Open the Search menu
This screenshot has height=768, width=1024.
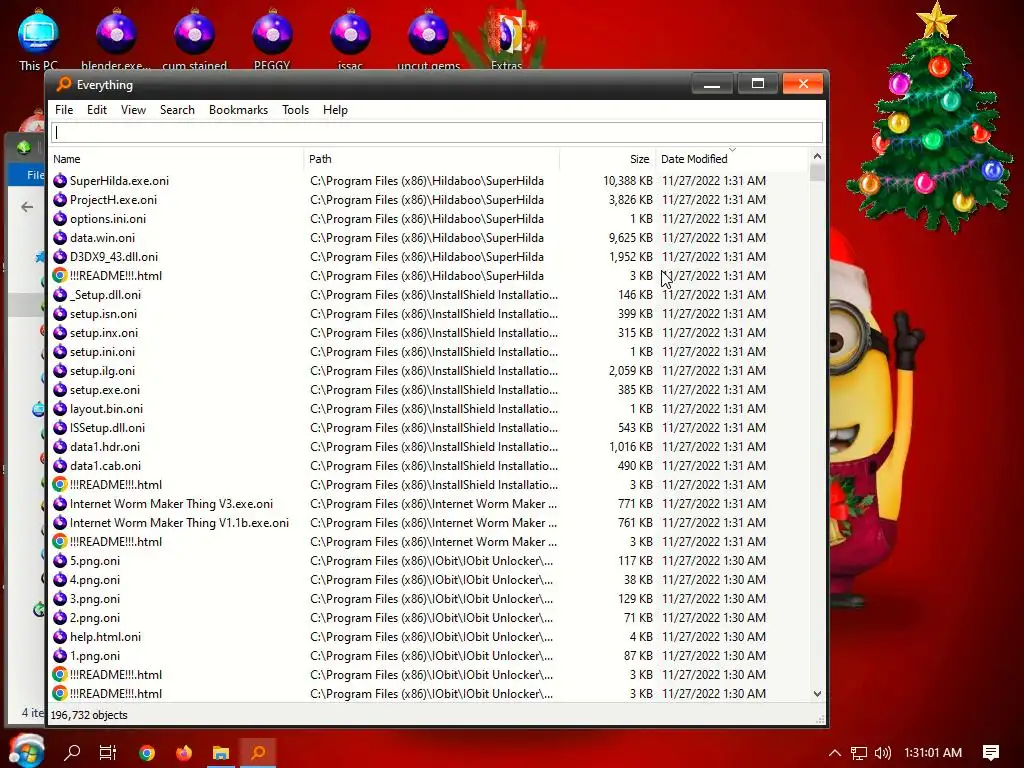pyautogui.click(x=177, y=110)
